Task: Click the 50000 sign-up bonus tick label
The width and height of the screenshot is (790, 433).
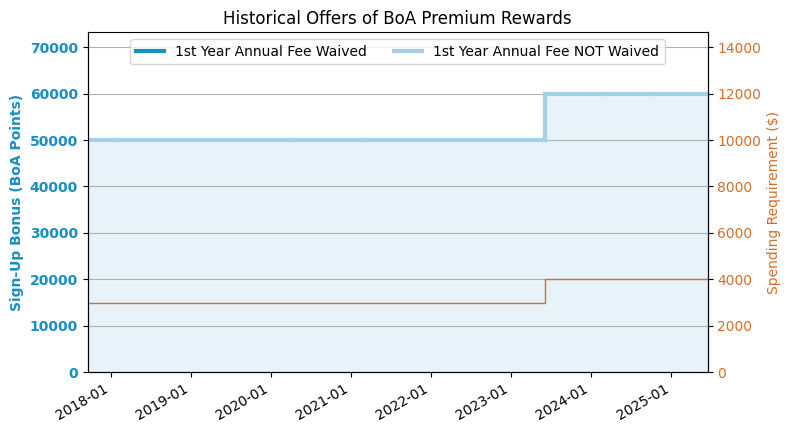Action: [58, 141]
